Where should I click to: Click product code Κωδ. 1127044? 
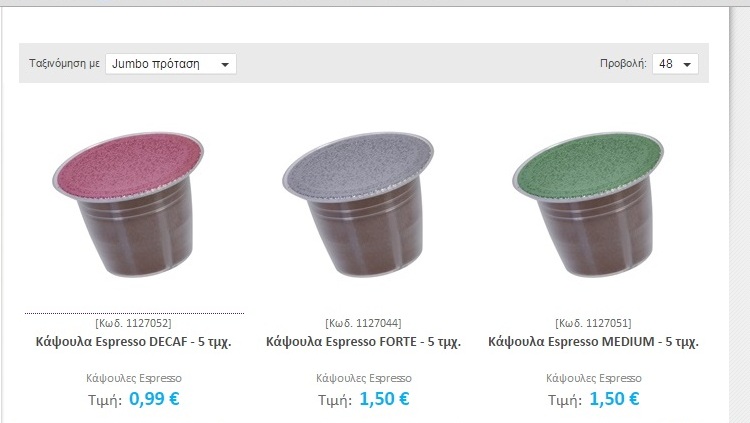pyautogui.click(x=364, y=323)
